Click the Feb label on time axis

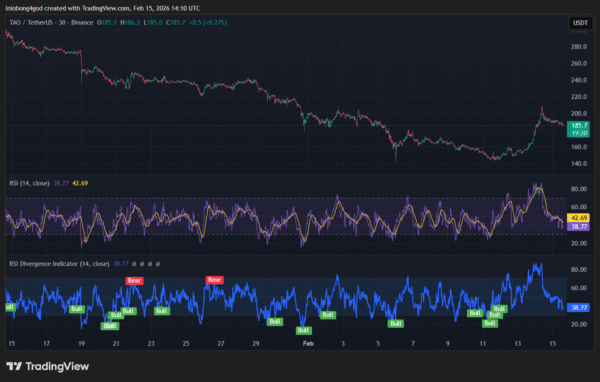click(308, 344)
